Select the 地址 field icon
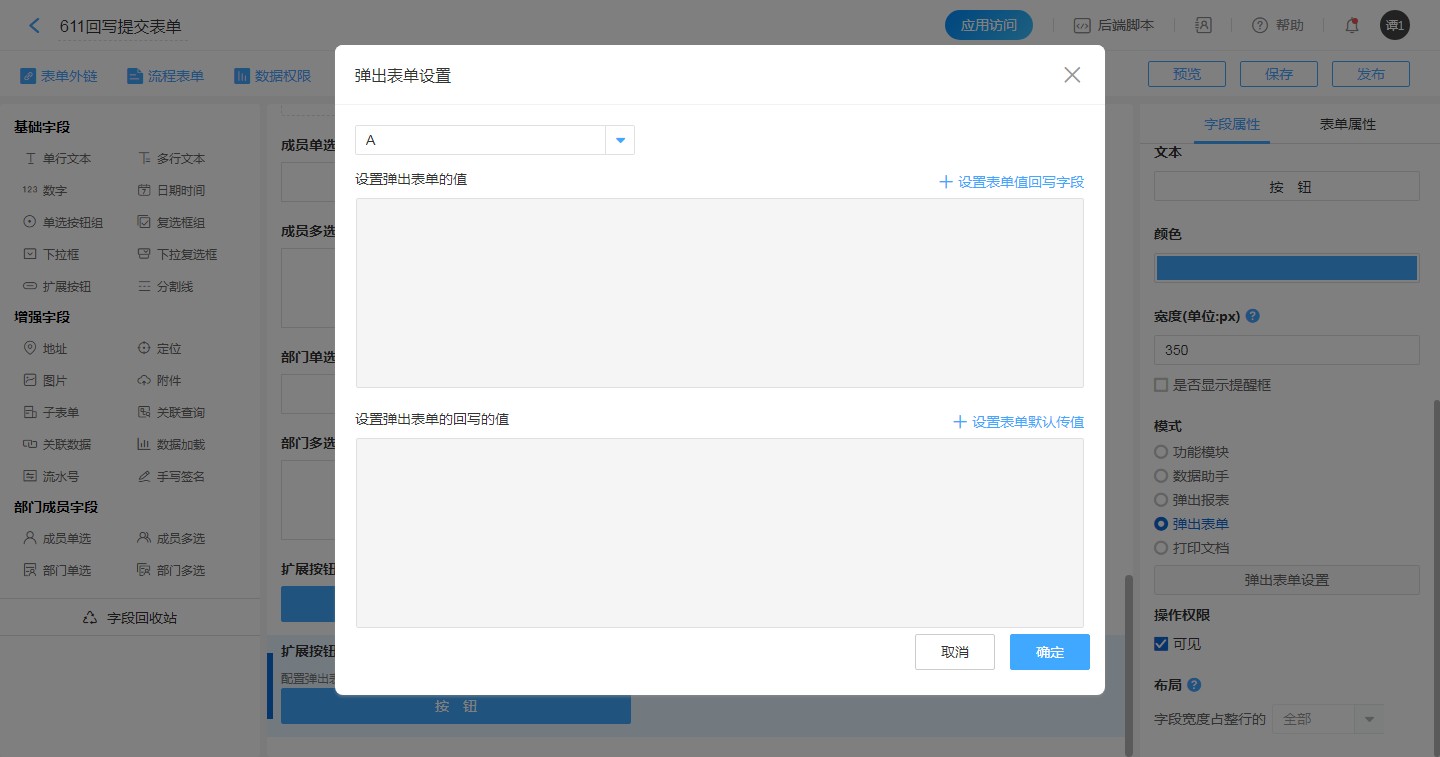This screenshot has width=1440, height=757. (x=30, y=349)
